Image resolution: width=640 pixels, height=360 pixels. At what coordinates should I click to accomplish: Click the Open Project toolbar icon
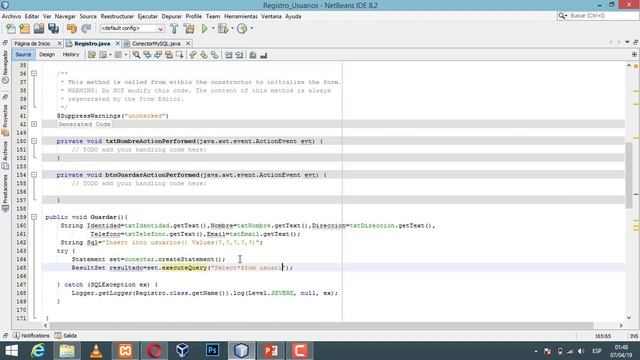tap(39, 29)
